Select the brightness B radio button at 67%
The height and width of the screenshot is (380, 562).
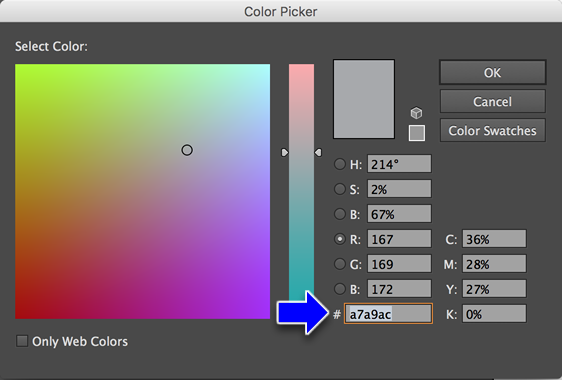coord(339,214)
